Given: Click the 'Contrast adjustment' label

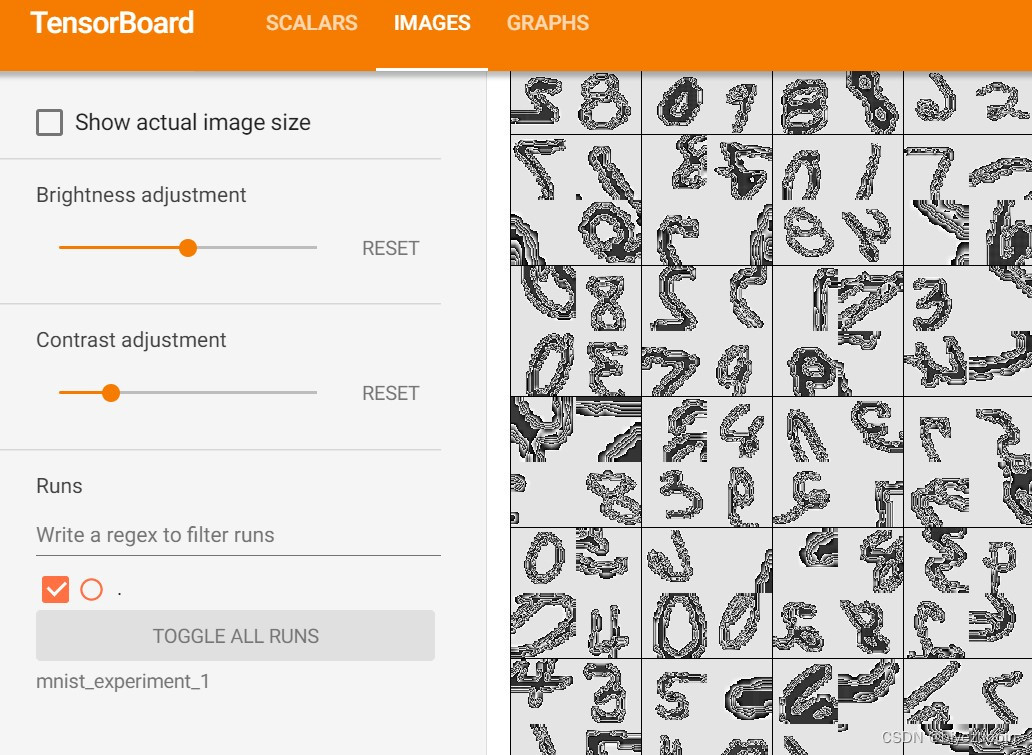Looking at the screenshot, I should 131,340.
